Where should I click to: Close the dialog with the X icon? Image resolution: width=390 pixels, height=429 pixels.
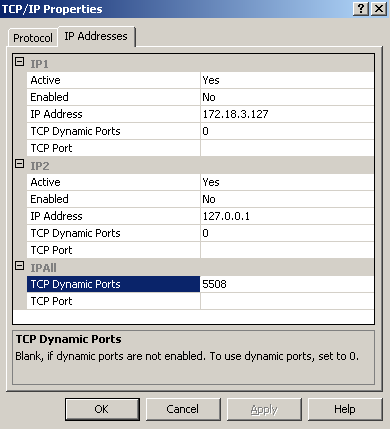pyautogui.click(x=379, y=8)
